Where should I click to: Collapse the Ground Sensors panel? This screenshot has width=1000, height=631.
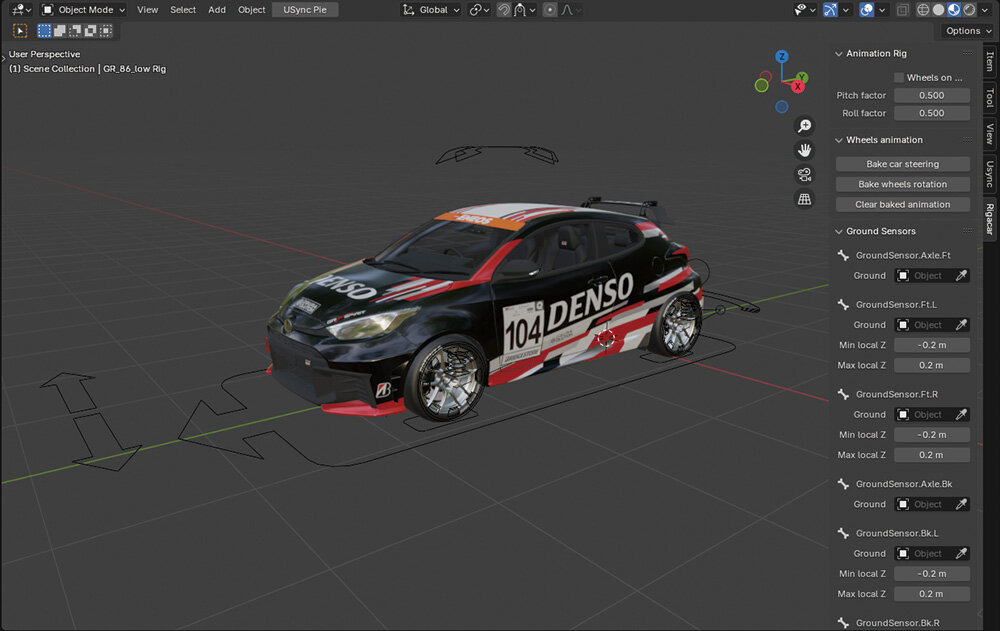click(x=838, y=231)
